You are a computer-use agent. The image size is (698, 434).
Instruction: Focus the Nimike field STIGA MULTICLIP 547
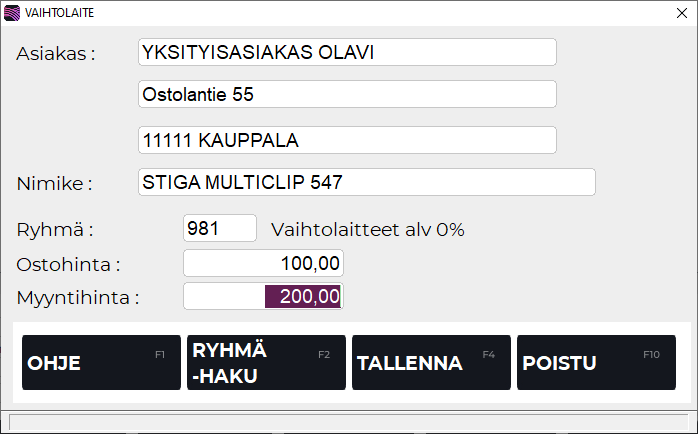click(x=366, y=183)
